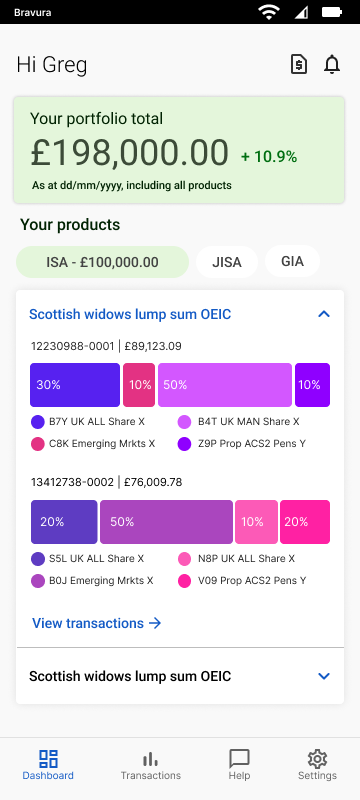This screenshot has height=800, width=360.
Task: Select the 20% V09 Prop ACS2 bar segment
Action: pyautogui.click(x=305, y=522)
